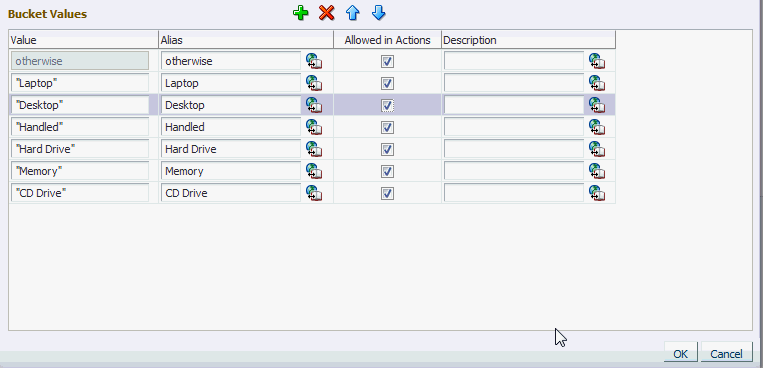Open translation icon beside Laptop alias
Screen dimensions: 763x368
click(x=314, y=83)
